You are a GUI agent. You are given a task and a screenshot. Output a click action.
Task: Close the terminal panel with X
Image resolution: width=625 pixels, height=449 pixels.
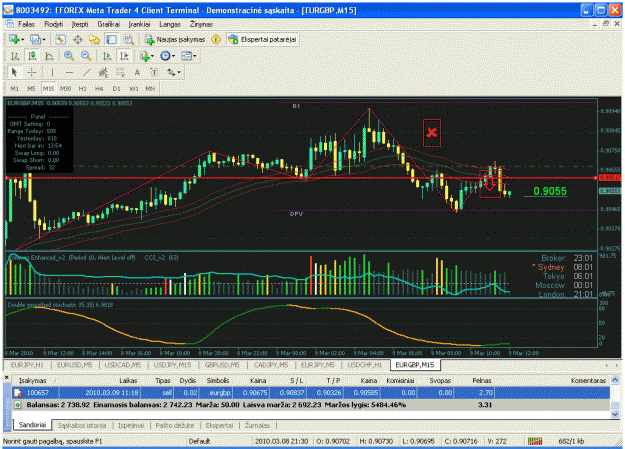tap(6, 377)
